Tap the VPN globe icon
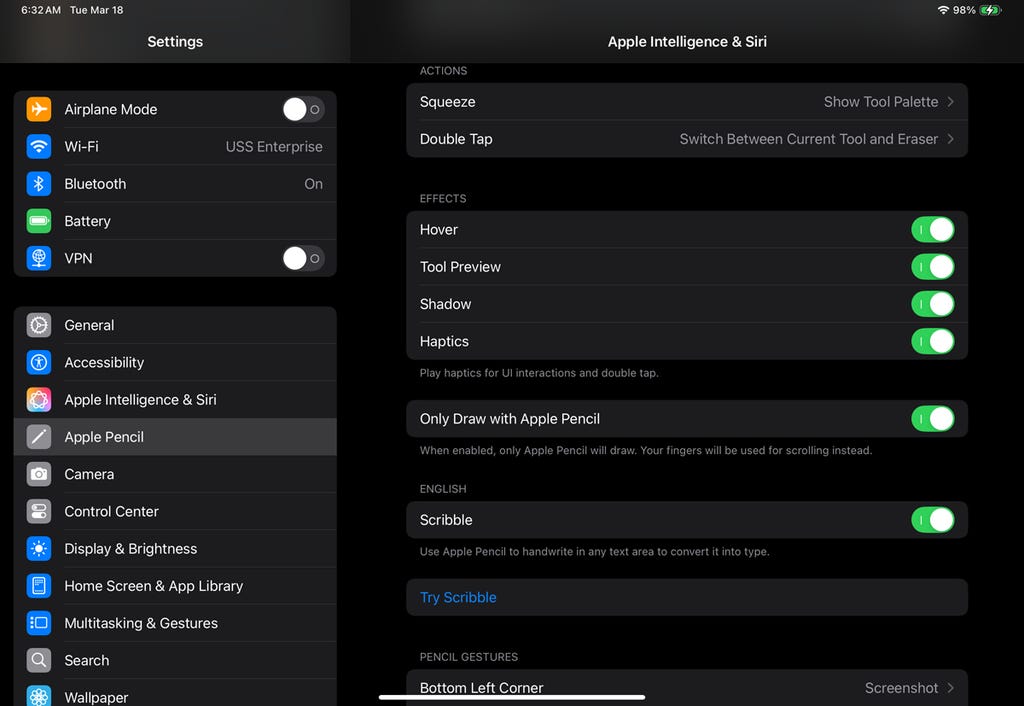The width and height of the screenshot is (1024, 706). (39, 258)
